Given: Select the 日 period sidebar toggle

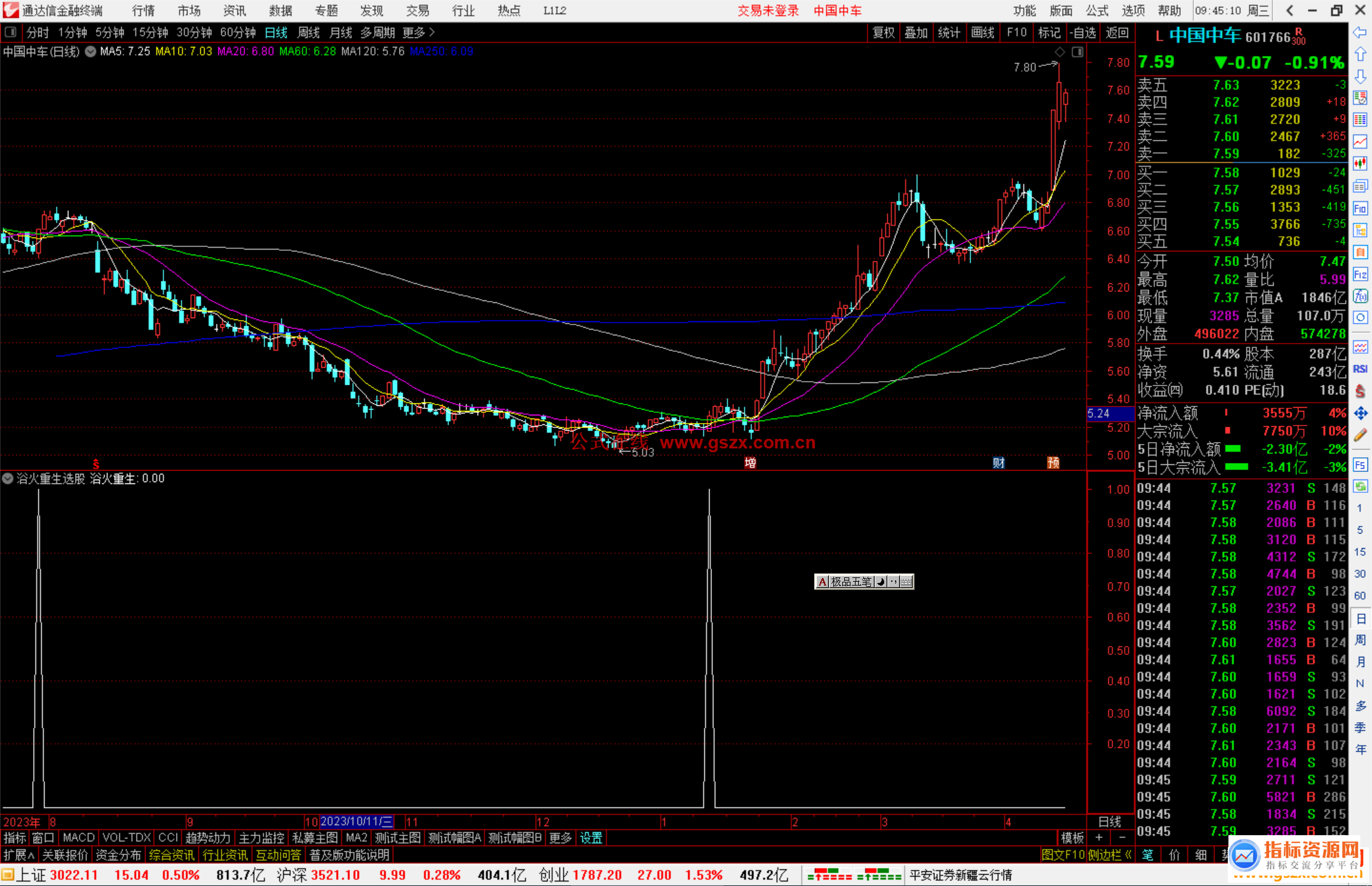Looking at the screenshot, I should (1360, 618).
